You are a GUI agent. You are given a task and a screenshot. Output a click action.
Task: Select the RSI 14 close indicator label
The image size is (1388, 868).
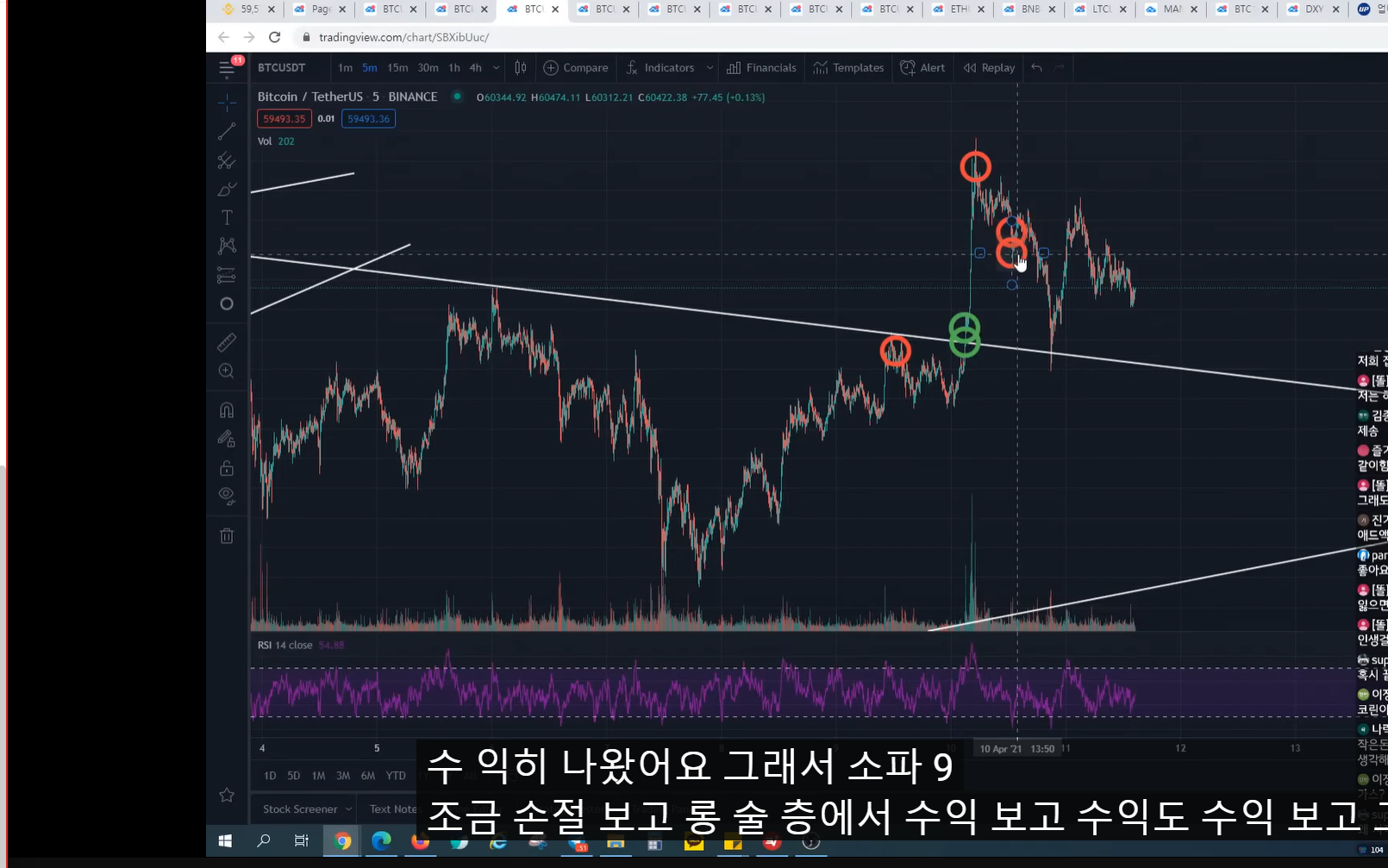click(285, 645)
